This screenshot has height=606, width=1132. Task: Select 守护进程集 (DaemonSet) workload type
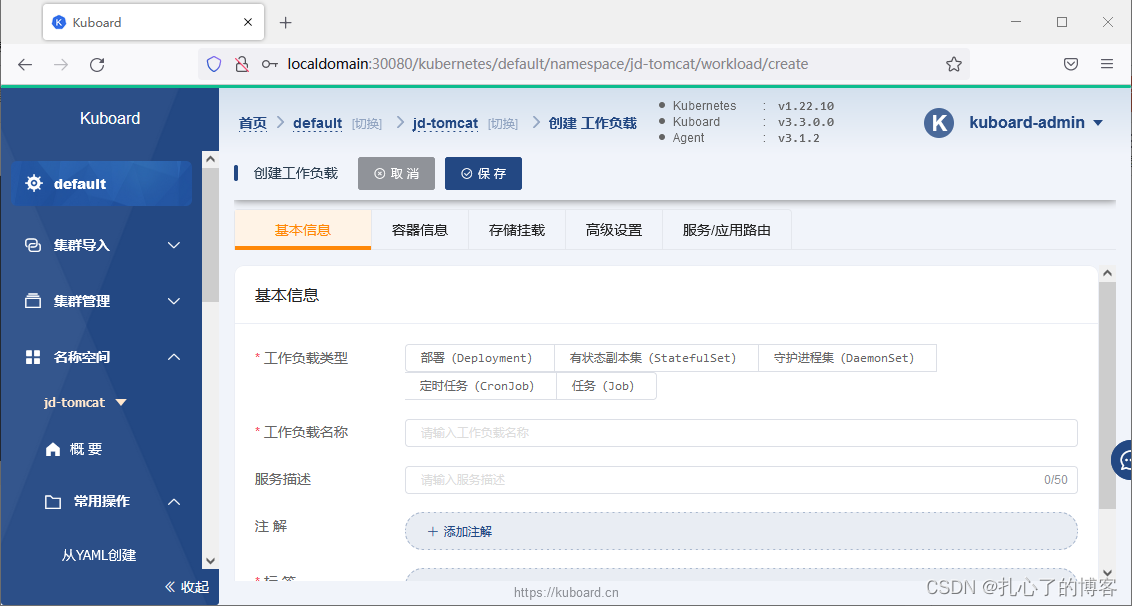pos(847,357)
